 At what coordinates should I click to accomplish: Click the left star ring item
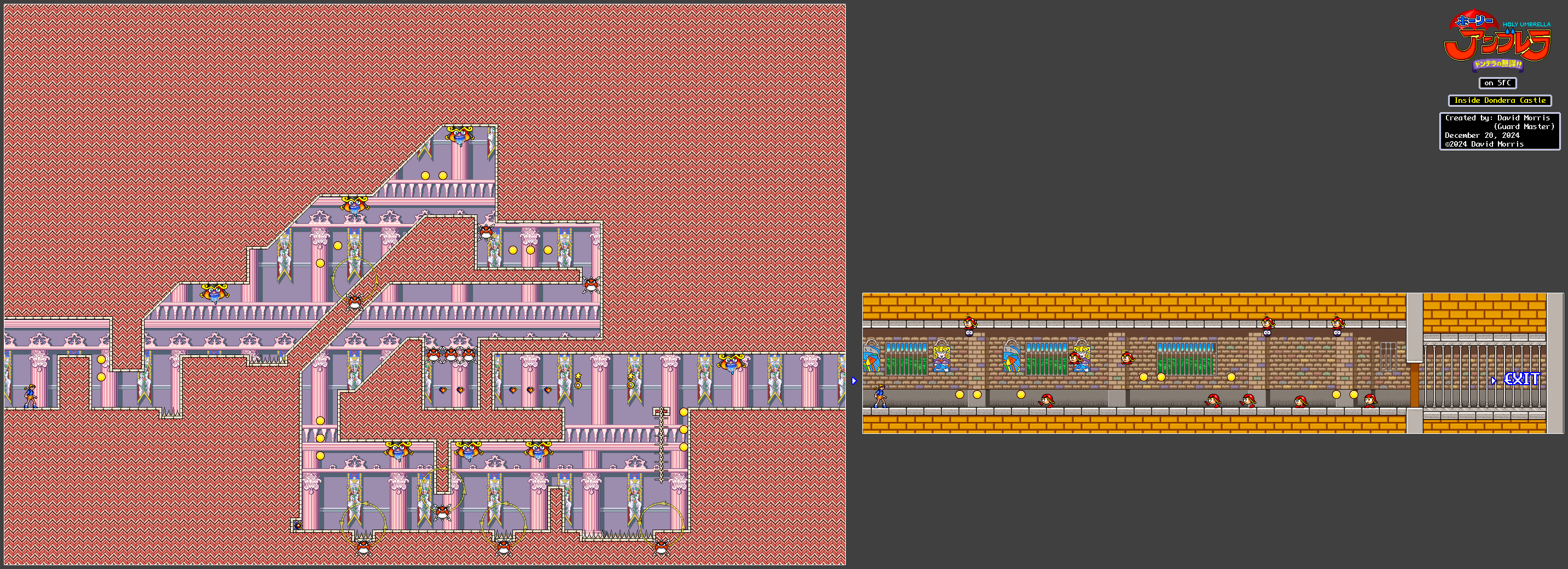[x=578, y=381]
